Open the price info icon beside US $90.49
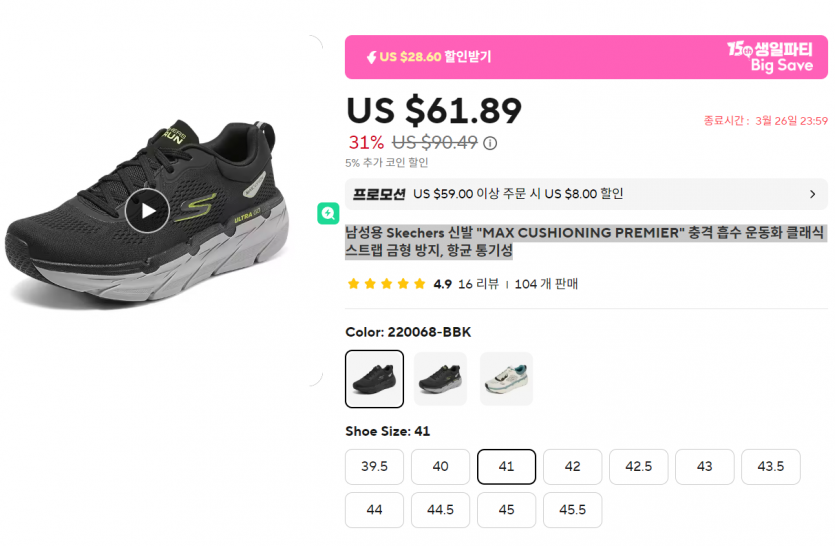835x546 pixels. click(490, 143)
